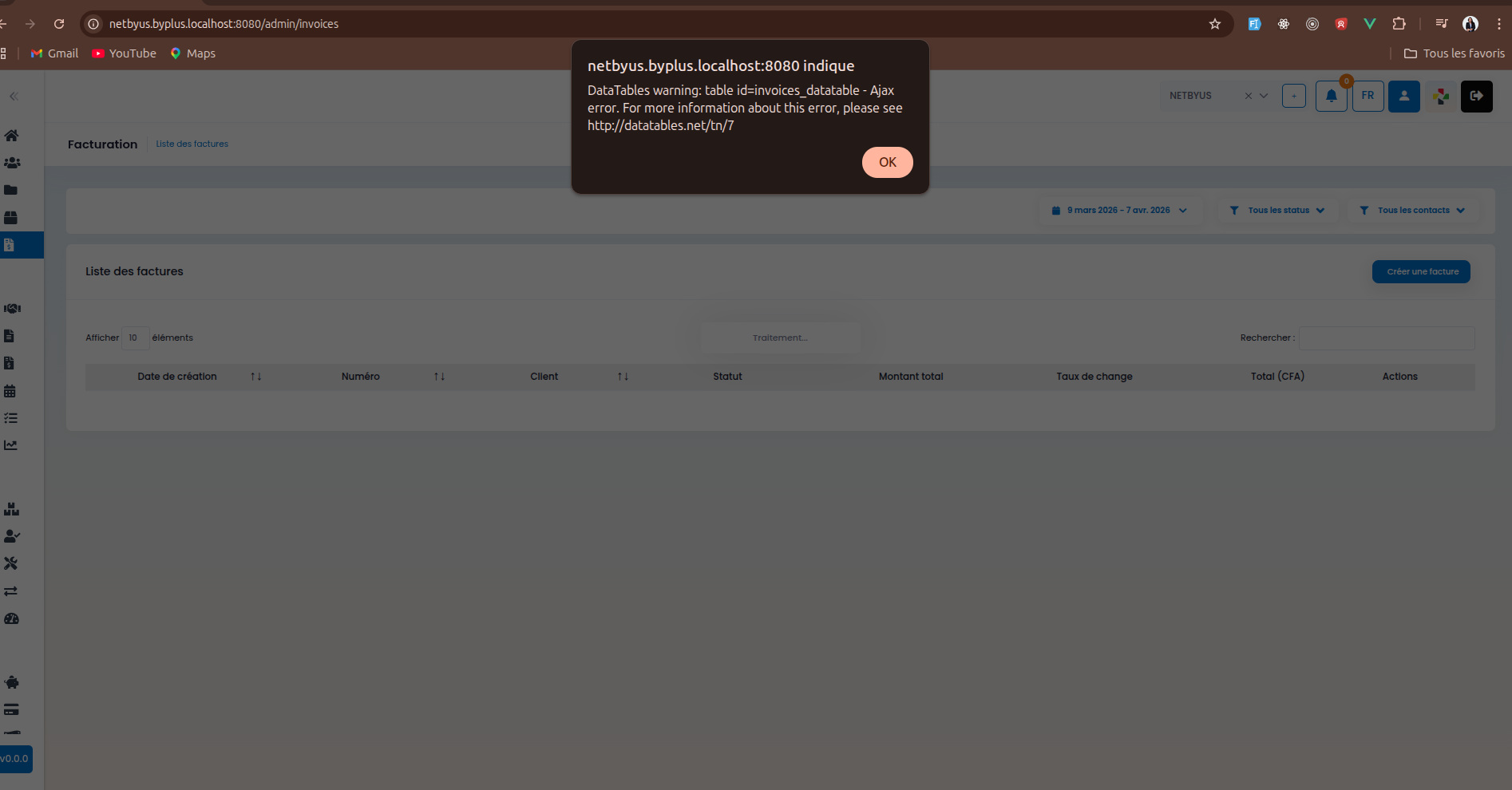Open the calendar icon in the sidebar
The image size is (1512, 790).
(10, 391)
